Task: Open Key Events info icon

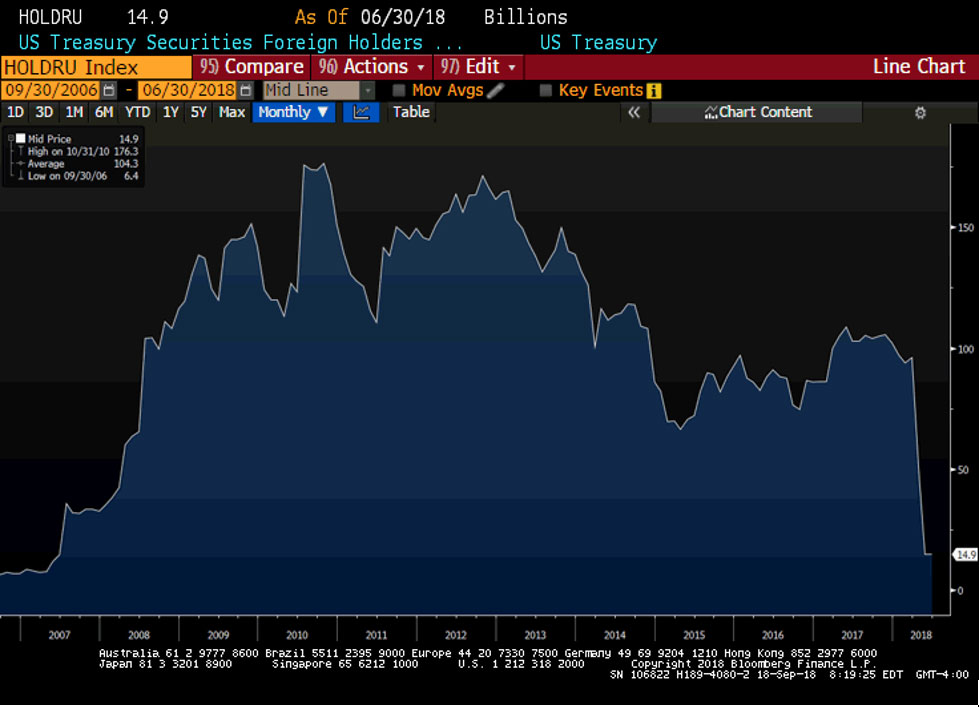Action: click(x=654, y=91)
